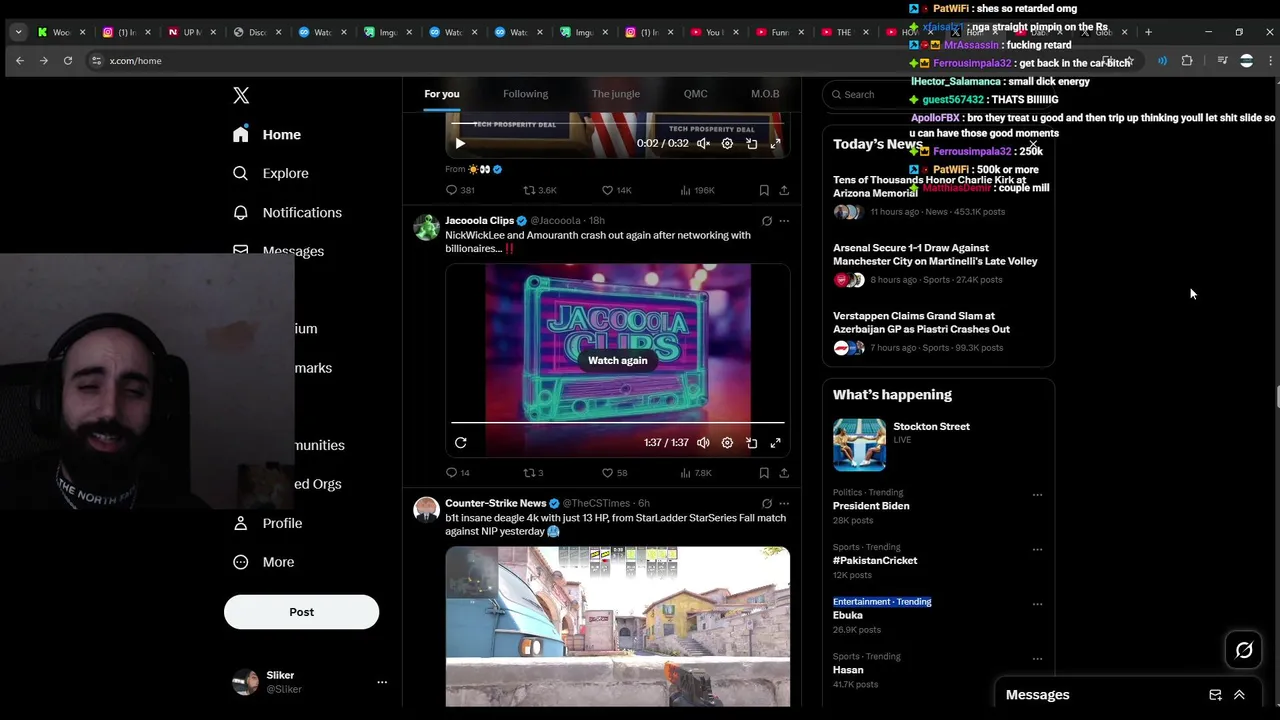Screen dimensions: 1280x720
Task: Fullscreen the top video
Action: (x=775, y=143)
